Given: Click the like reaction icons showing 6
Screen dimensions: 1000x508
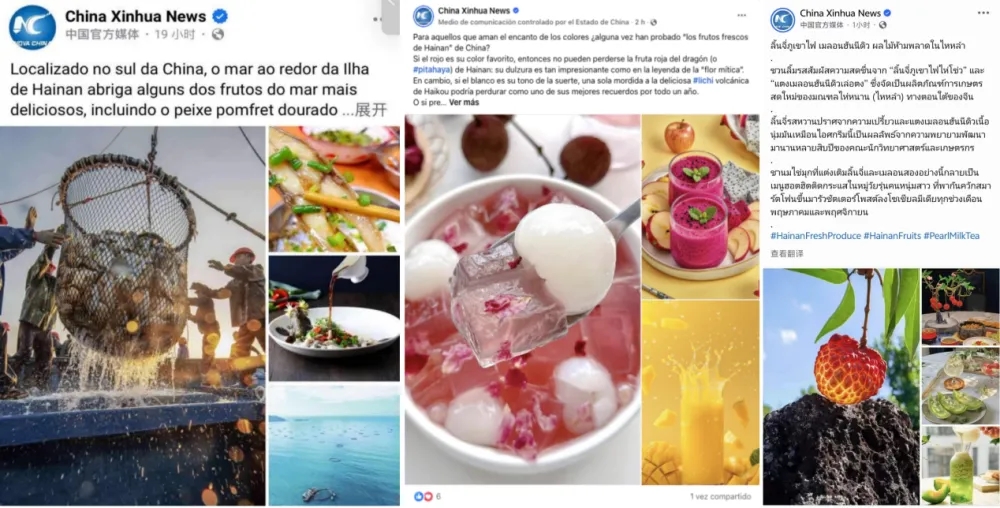Looking at the screenshot, I should (423, 496).
